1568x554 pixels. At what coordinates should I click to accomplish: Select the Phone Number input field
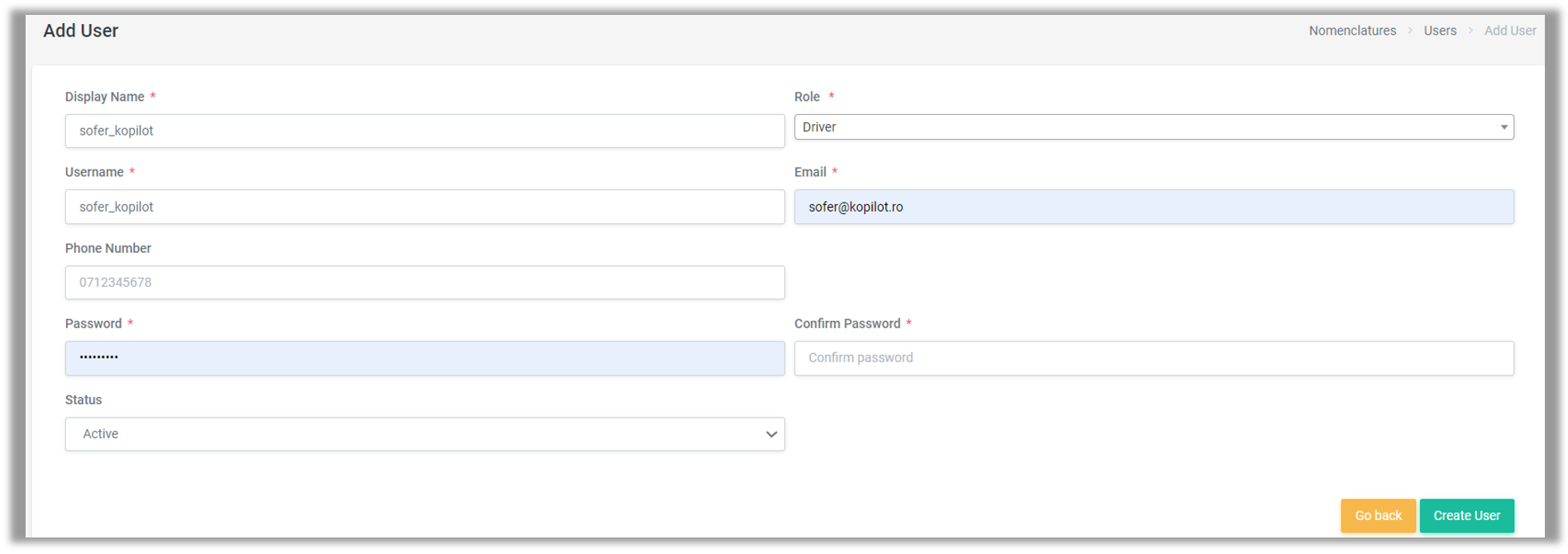(424, 283)
